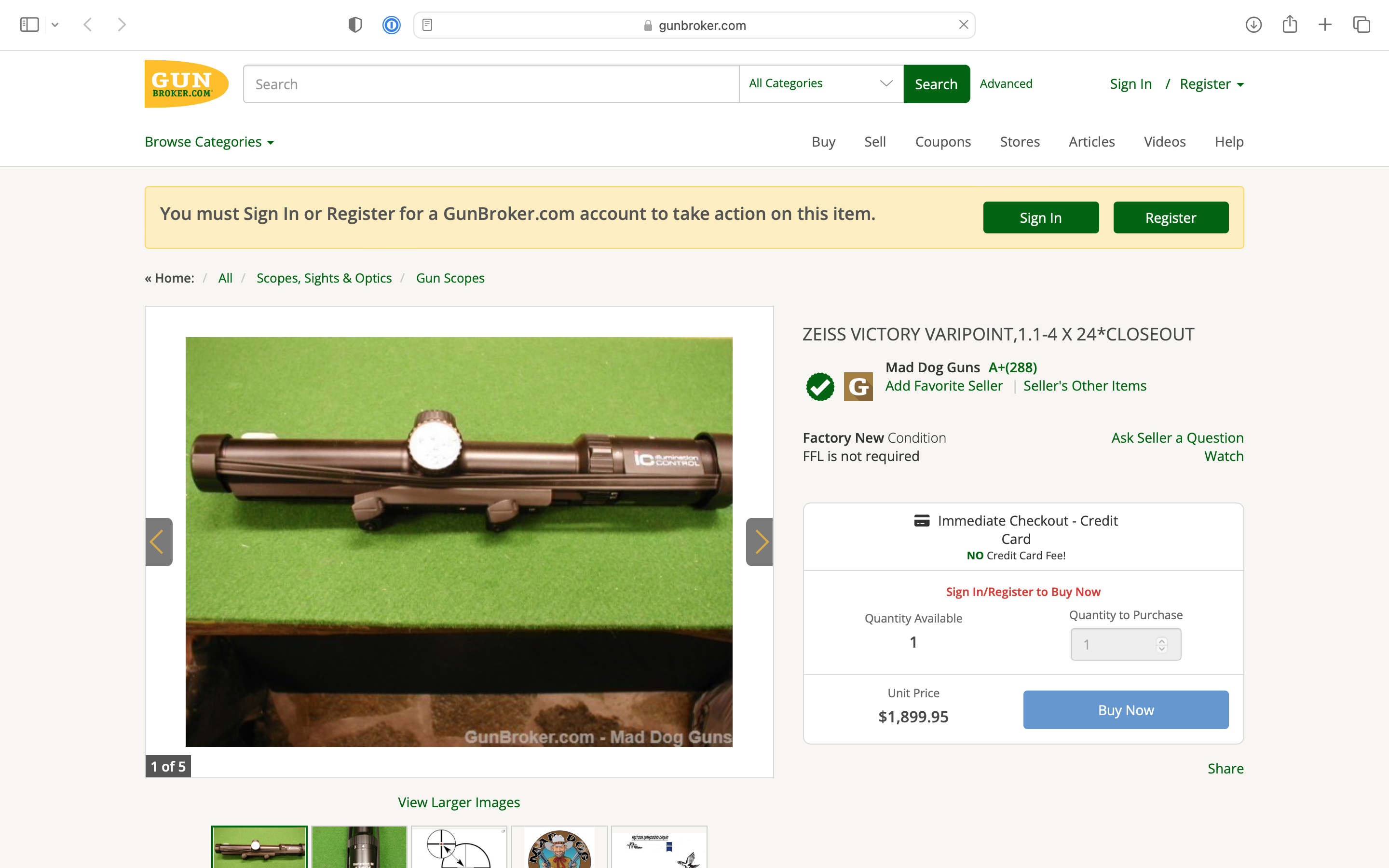Click Sign In/Register to Buy Now
This screenshot has height=868, width=1389.
tap(1023, 591)
